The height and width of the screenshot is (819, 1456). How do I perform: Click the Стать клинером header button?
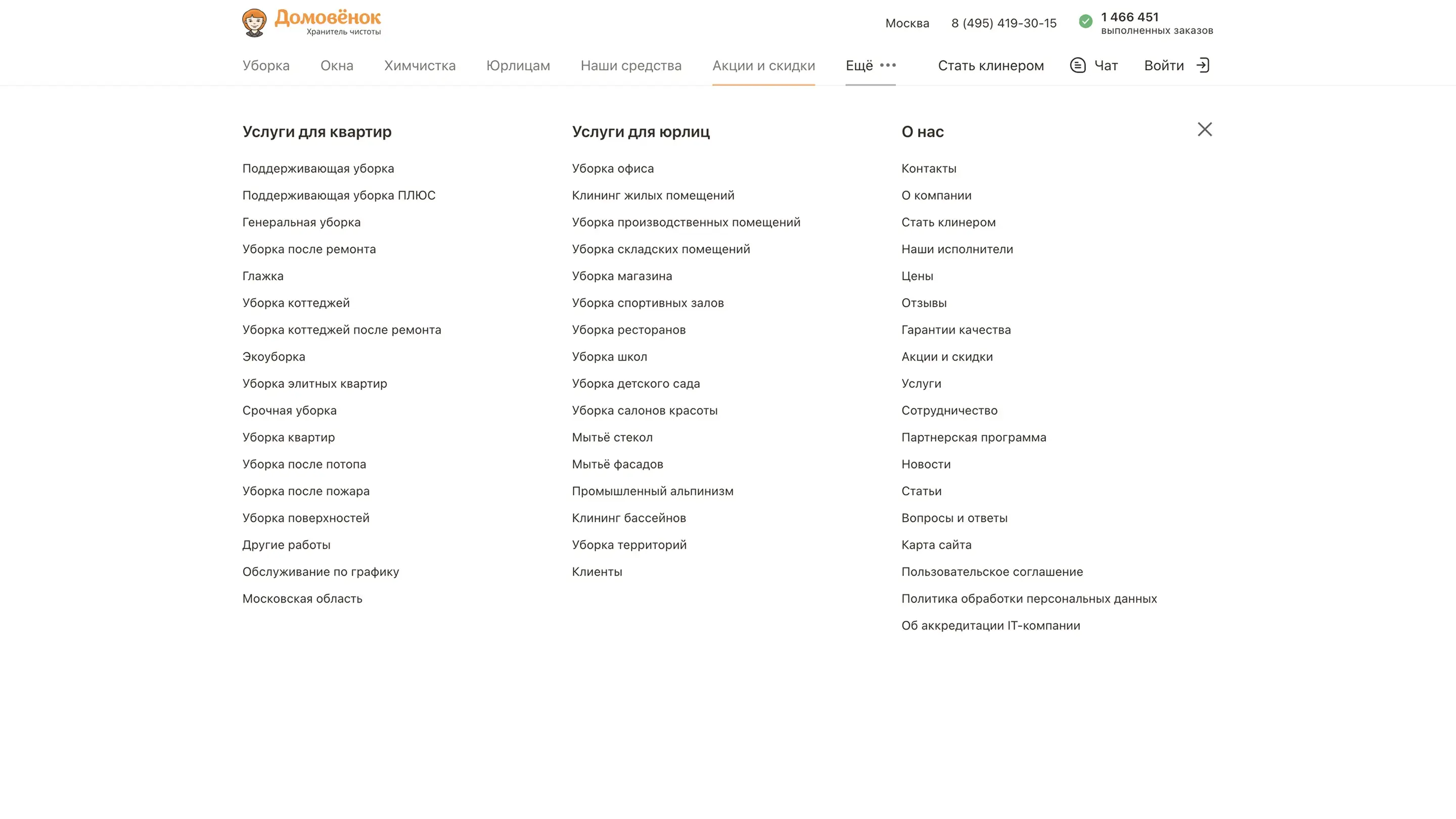point(990,66)
